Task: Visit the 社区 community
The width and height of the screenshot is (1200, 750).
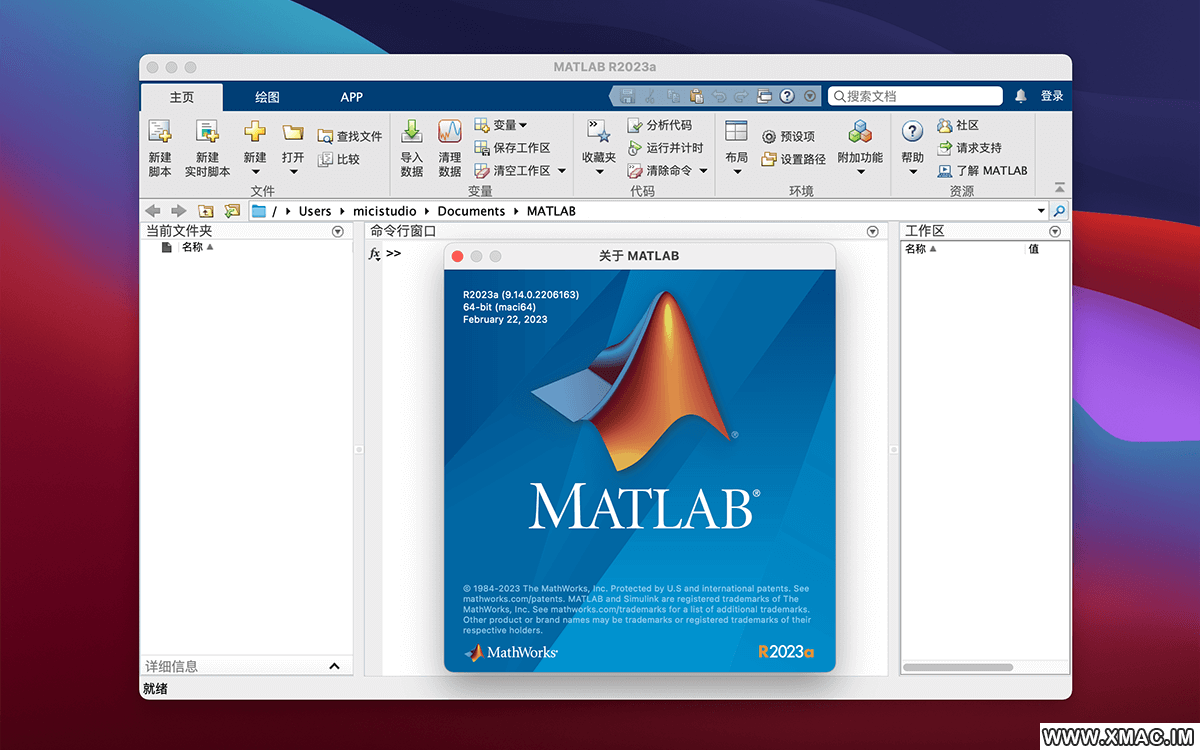Action: click(x=958, y=125)
